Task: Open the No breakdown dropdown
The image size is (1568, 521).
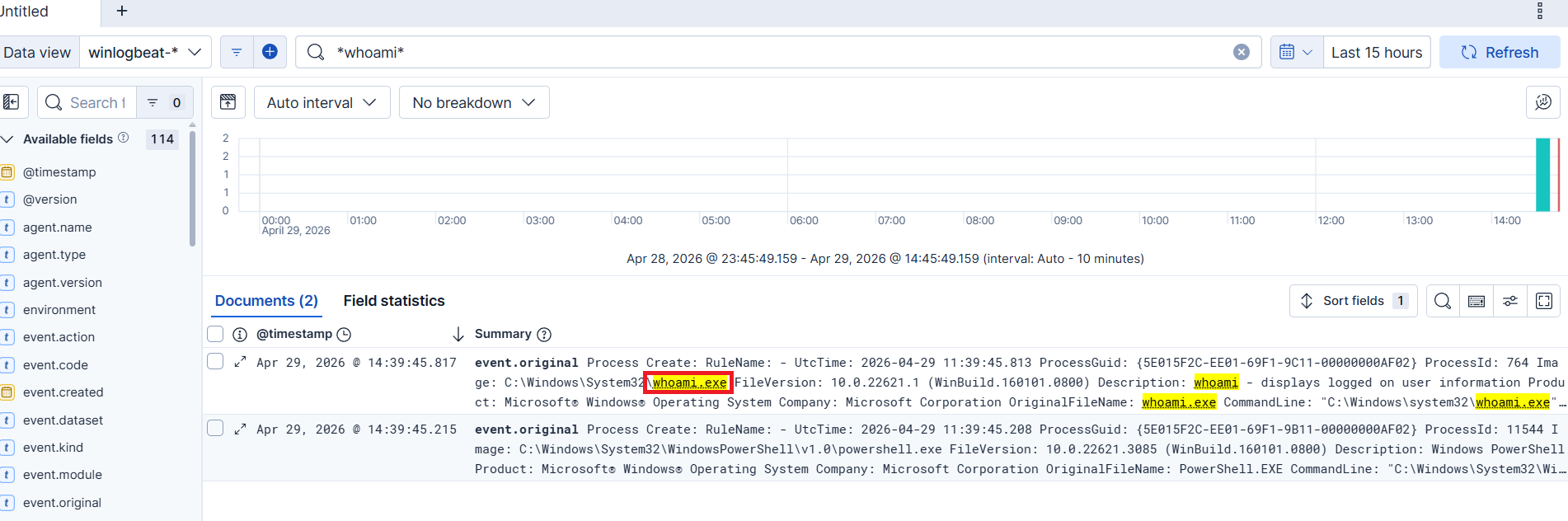Action: click(474, 102)
